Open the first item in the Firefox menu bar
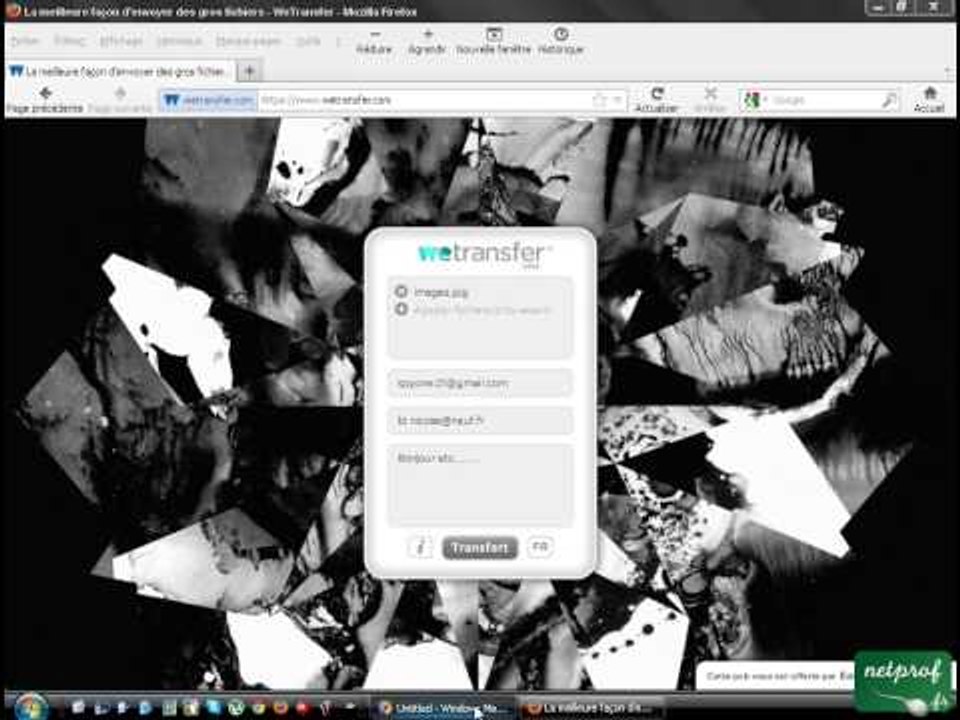This screenshot has width=960, height=720. pyautogui.click(x=25, y=41)
